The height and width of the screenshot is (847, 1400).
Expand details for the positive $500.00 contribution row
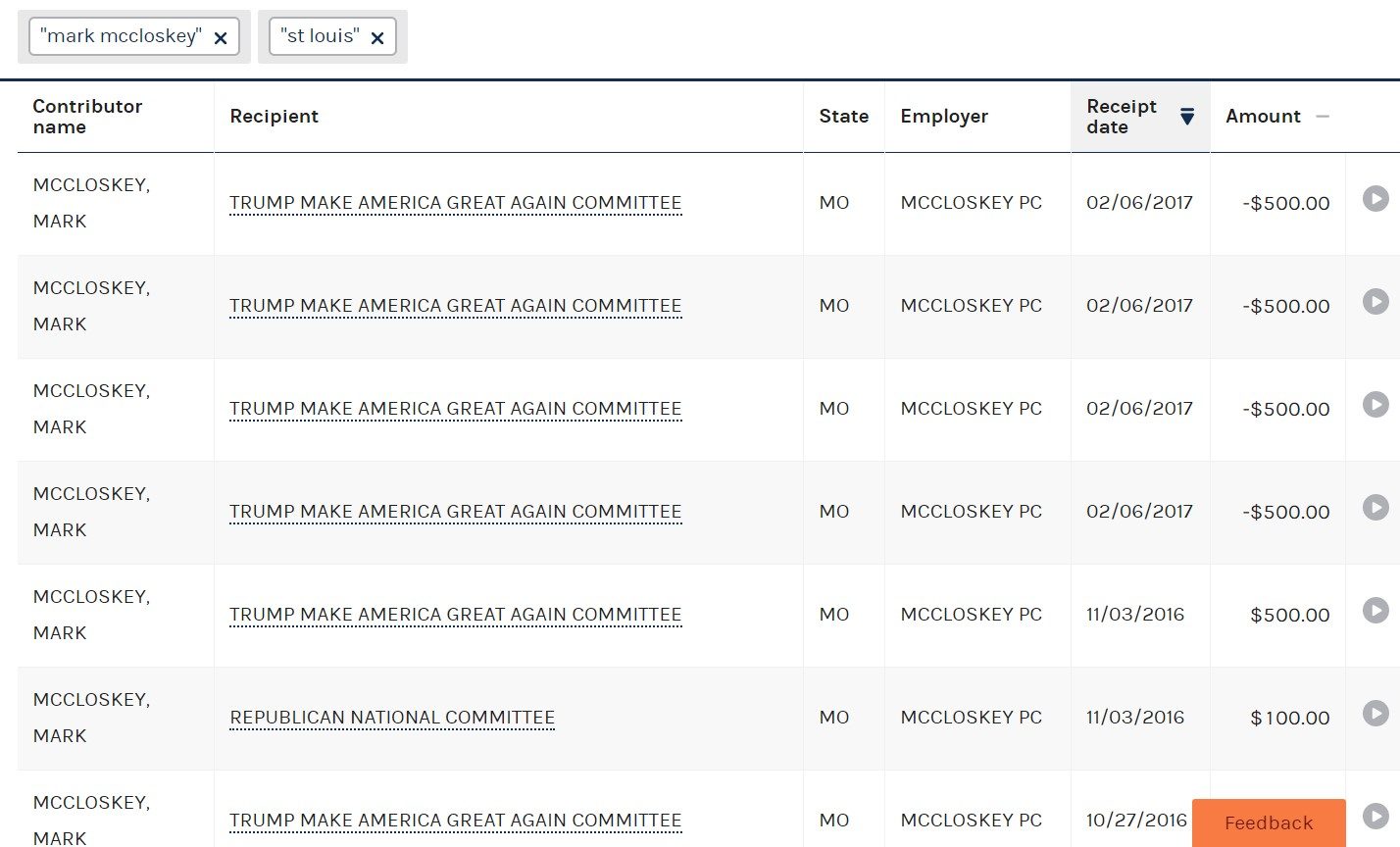point(1375,611)
